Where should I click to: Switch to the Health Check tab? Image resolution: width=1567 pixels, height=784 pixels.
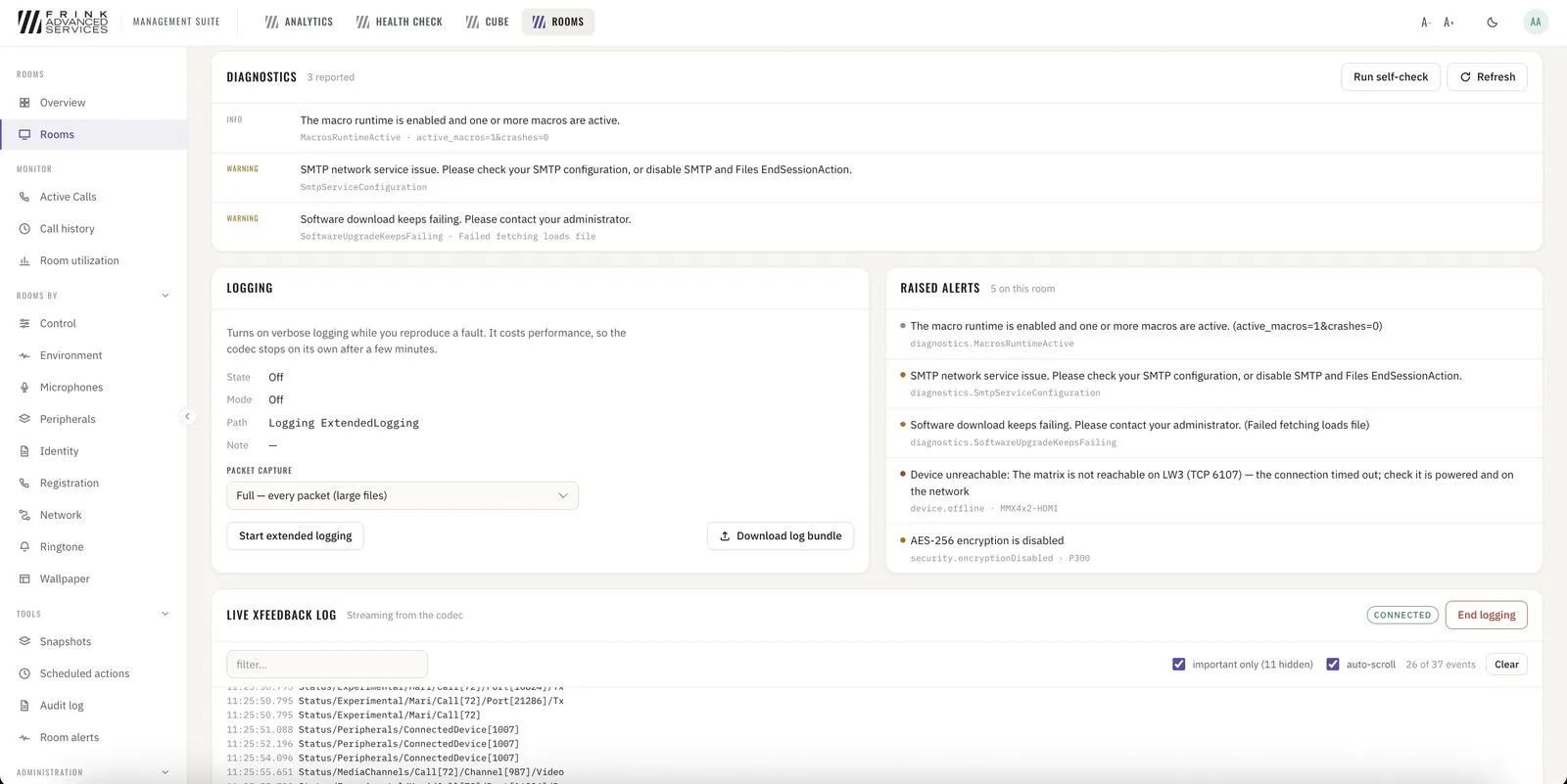(399, 22)
